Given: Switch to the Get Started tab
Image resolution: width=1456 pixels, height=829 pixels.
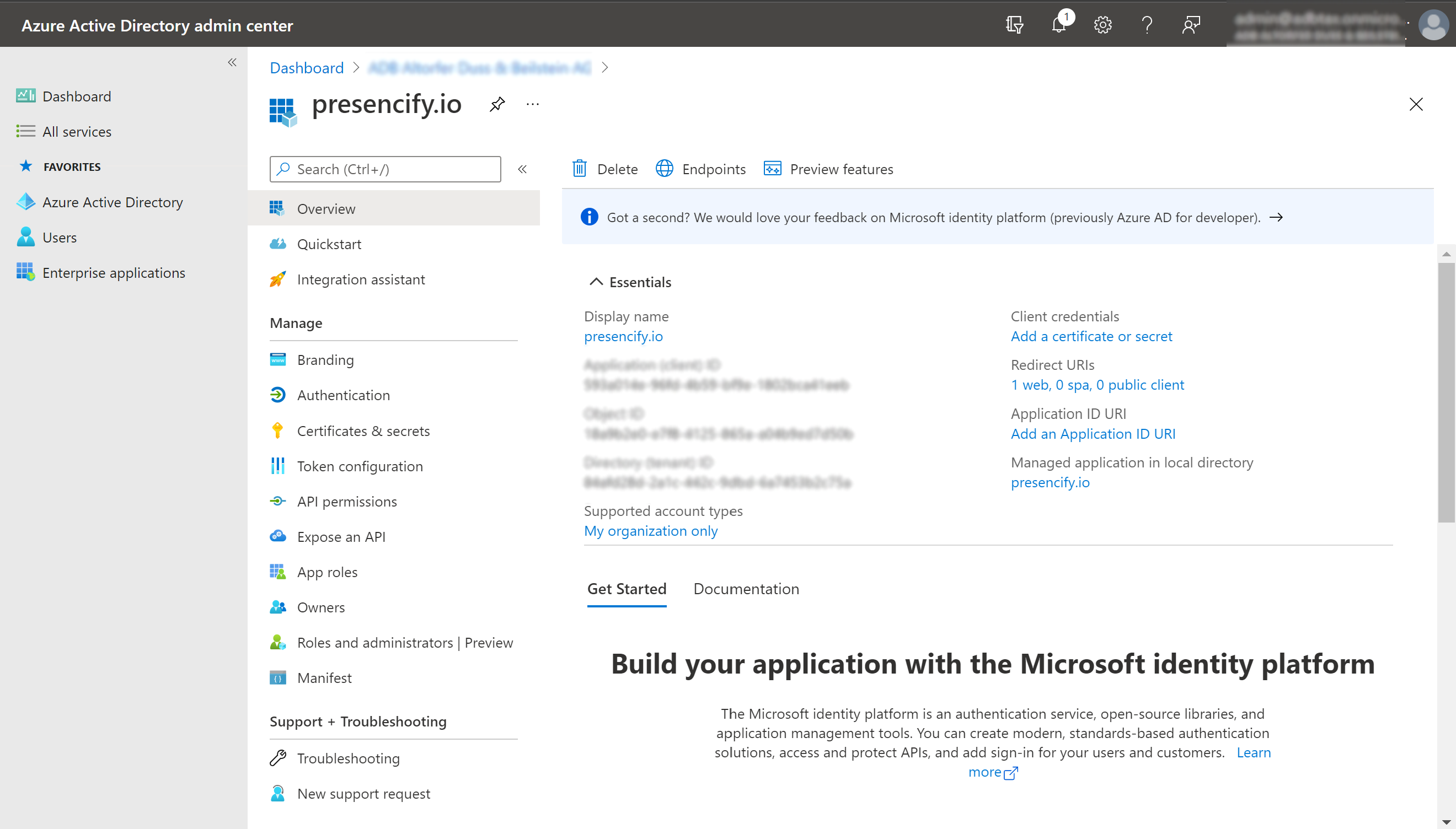Looking at the screenshot, I should [627, 589].
